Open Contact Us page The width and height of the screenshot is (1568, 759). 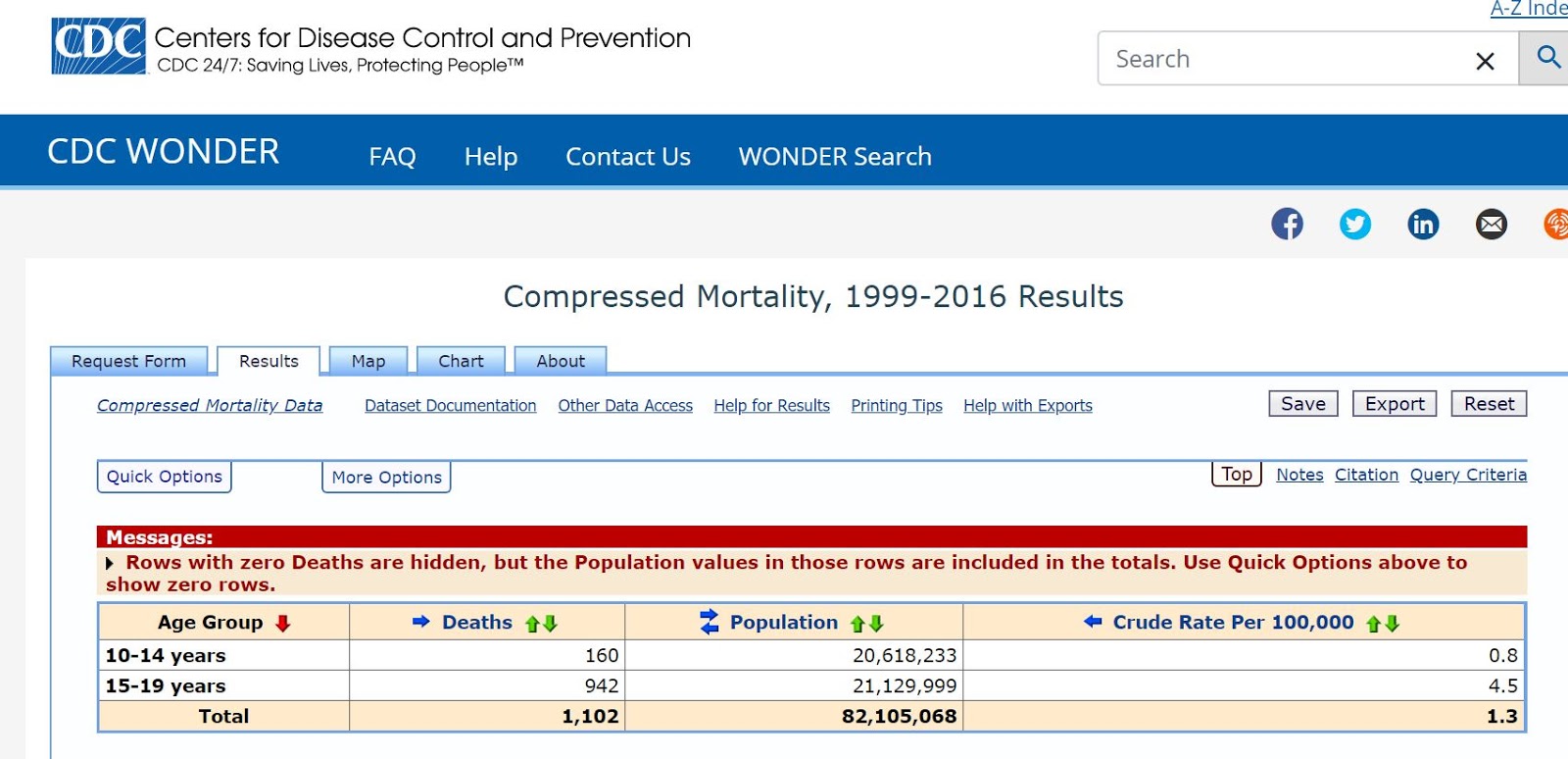(628, 157)
